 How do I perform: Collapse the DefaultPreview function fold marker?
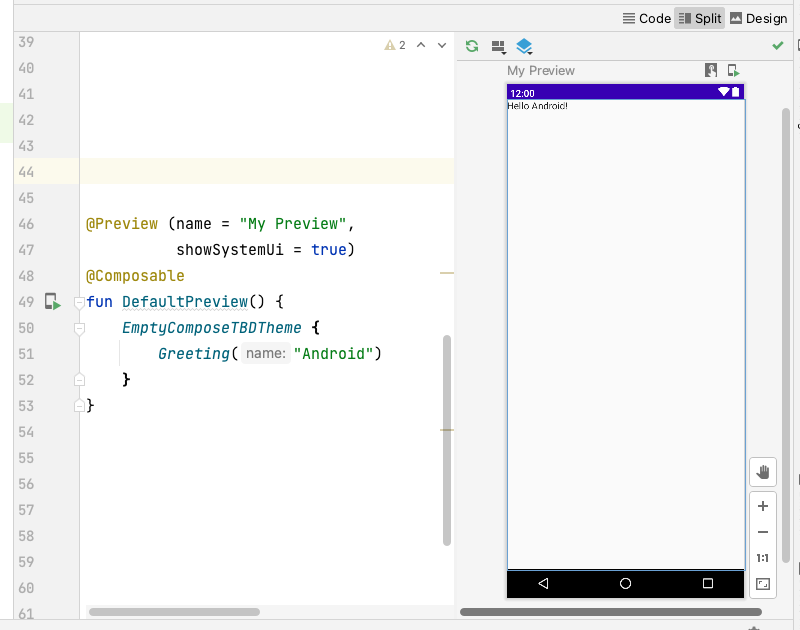coord(80,302)
